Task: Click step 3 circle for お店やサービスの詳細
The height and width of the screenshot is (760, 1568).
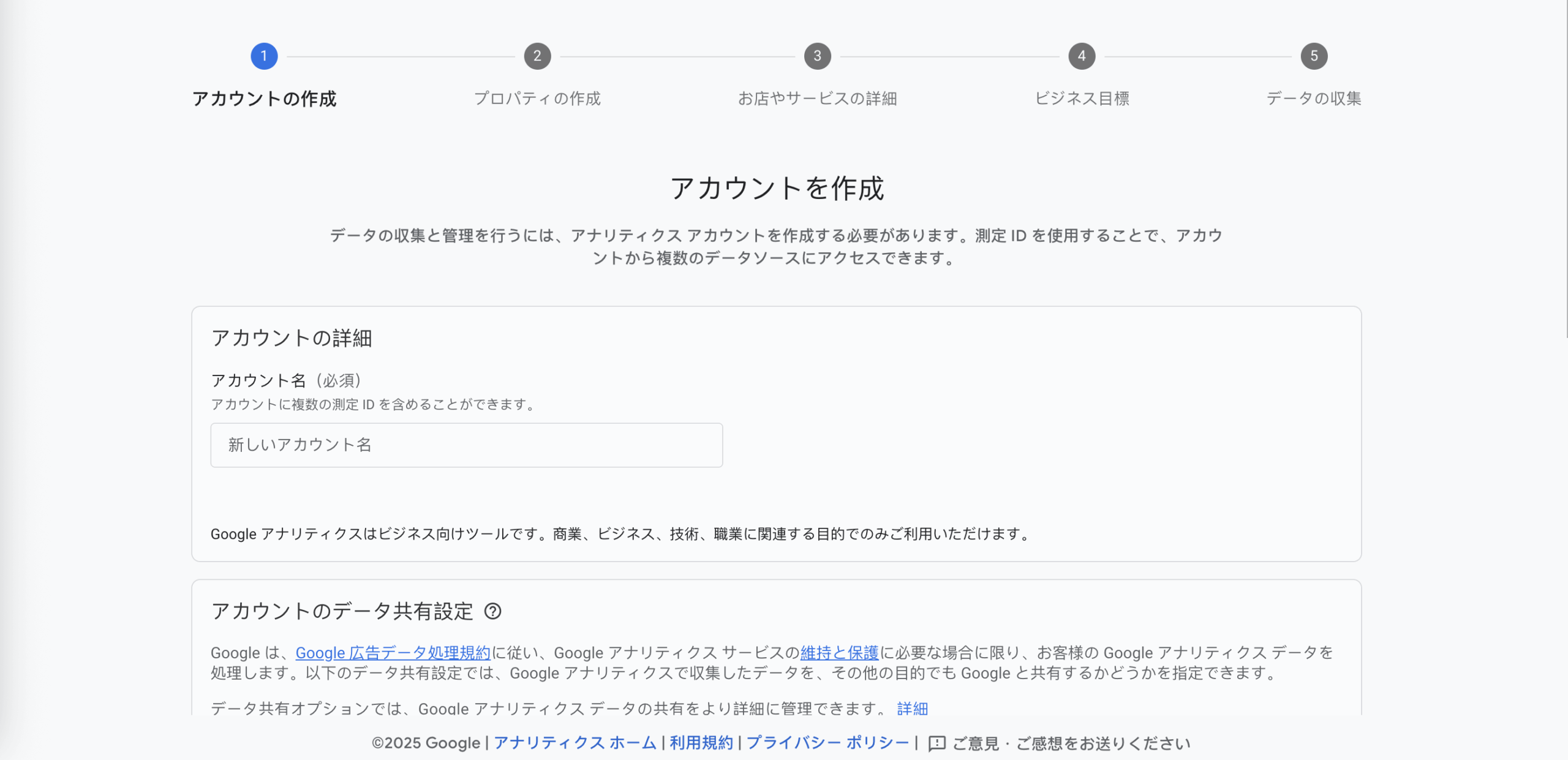Action: click(817, 56)
